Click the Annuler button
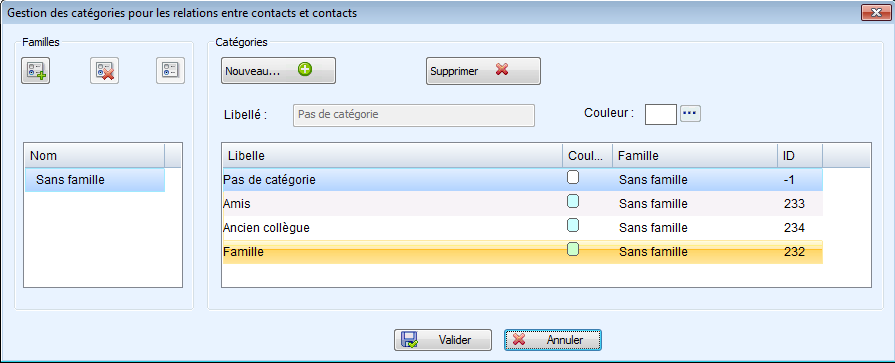The height and width of the screenshot is (363, 895). tap(553, 340)
